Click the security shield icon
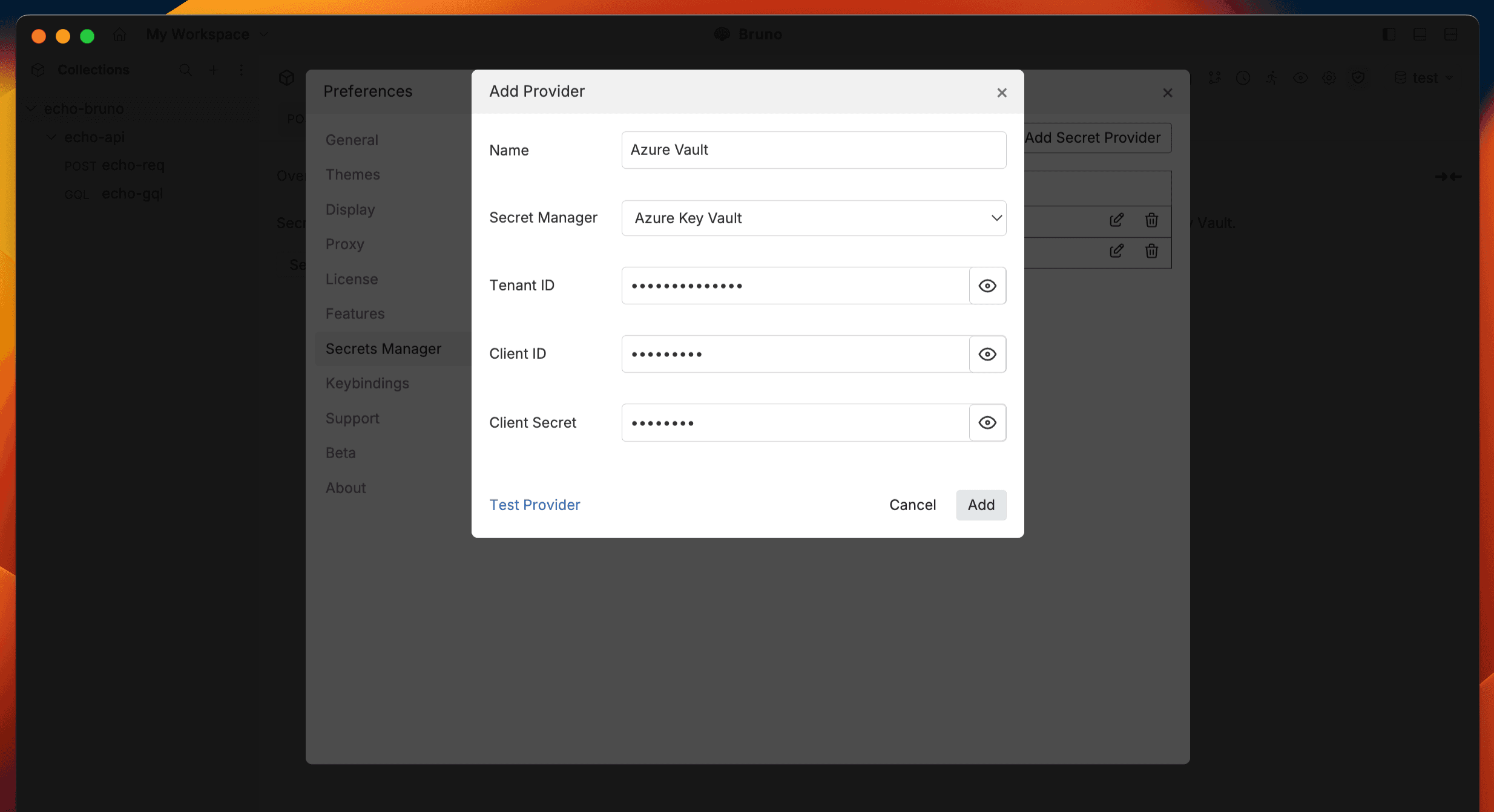The height and width of the screenshot is (812, 1494). pos(1359,77)
